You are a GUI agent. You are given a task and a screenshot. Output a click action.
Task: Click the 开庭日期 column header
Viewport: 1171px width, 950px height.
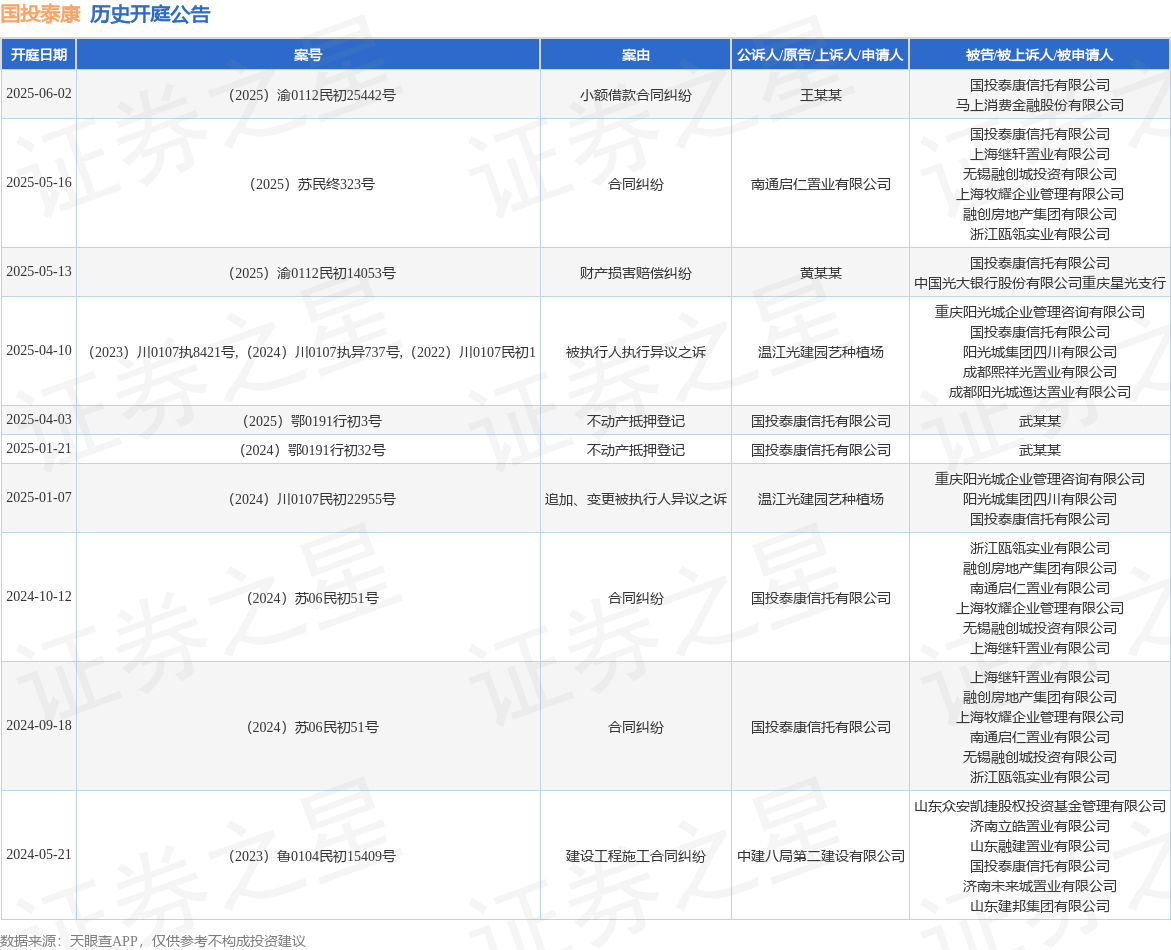[39, 55]
